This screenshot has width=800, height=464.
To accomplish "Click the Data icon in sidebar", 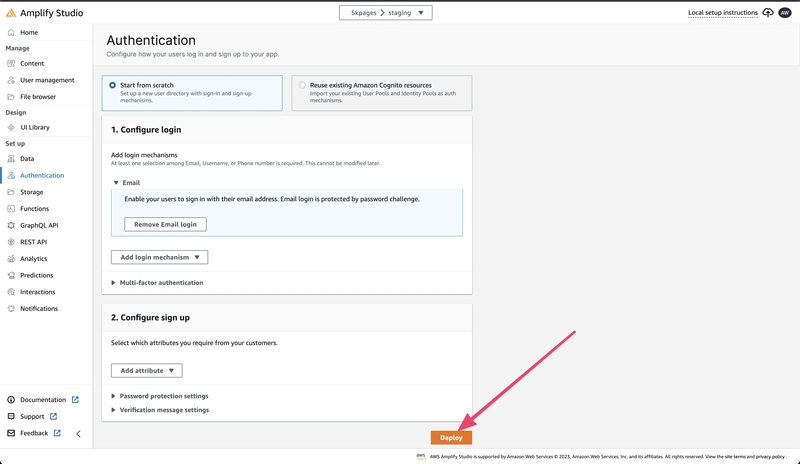I will coord(11,159).
